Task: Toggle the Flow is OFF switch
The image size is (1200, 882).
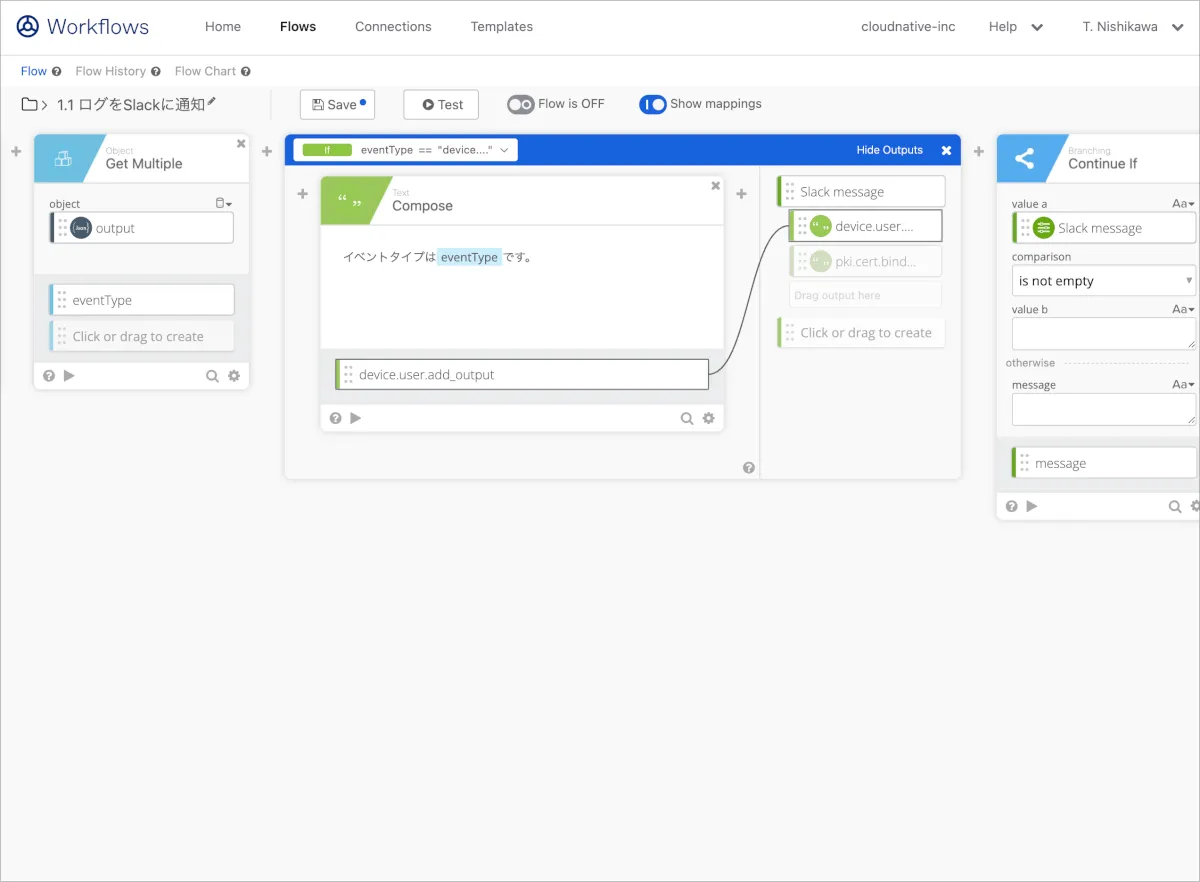Action: tap(521, 104)
